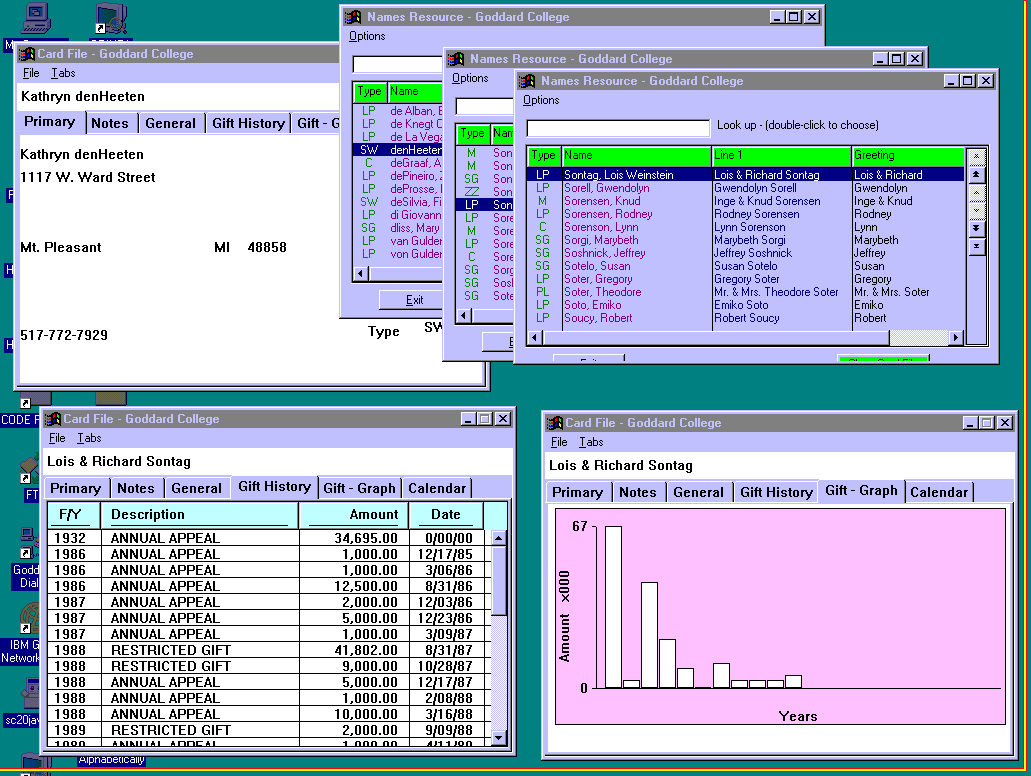Screen dimensions: 1031x776
Task: Click the Line 1 column header
Action: (x=781, y=156)
